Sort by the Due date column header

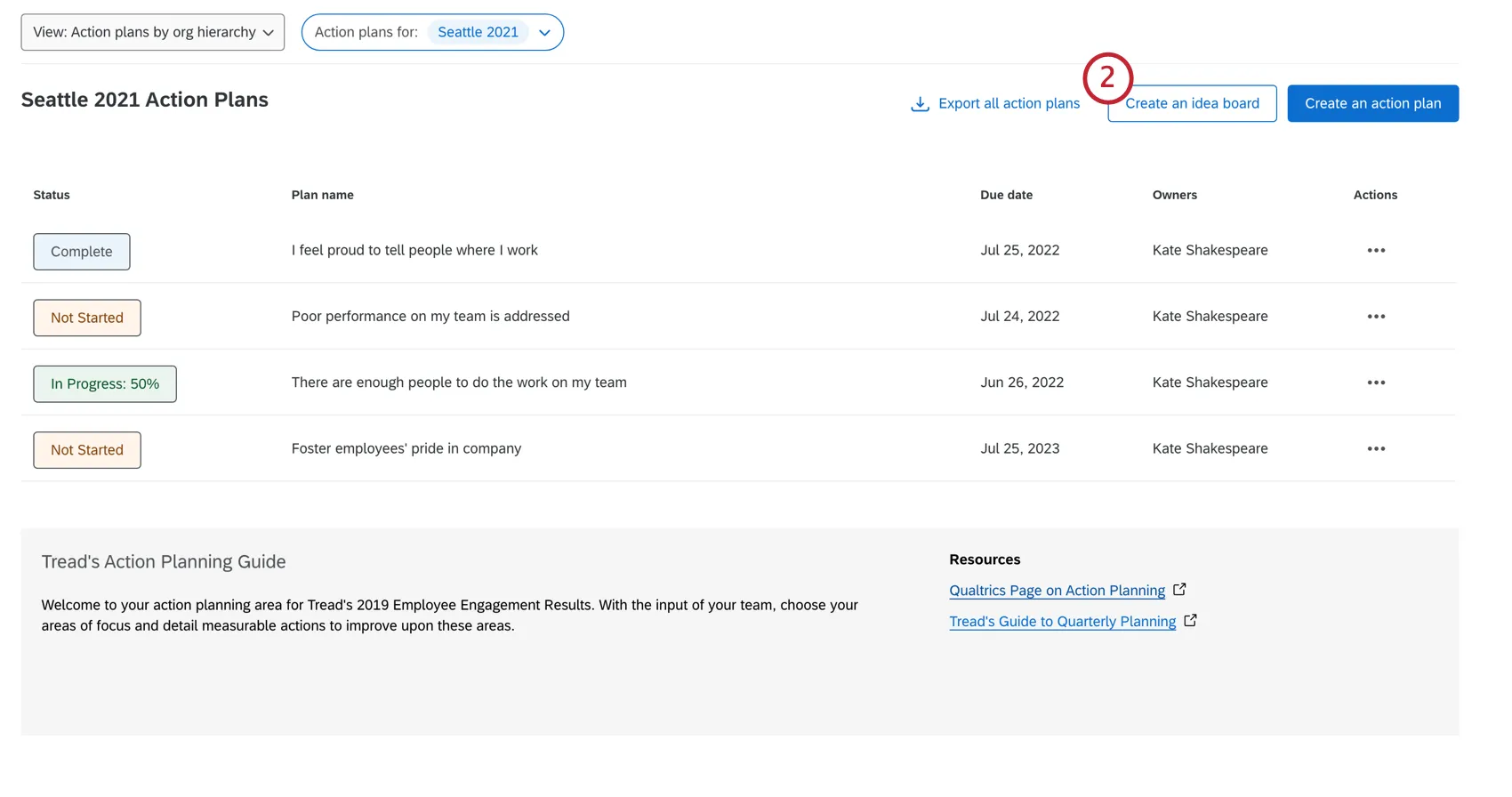1006,195
